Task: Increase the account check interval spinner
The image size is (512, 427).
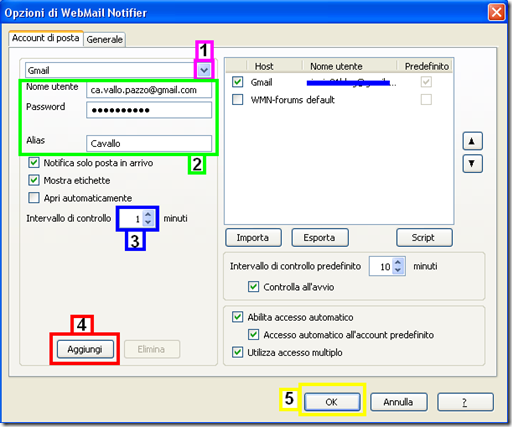Action: click(x=148, y=214)
